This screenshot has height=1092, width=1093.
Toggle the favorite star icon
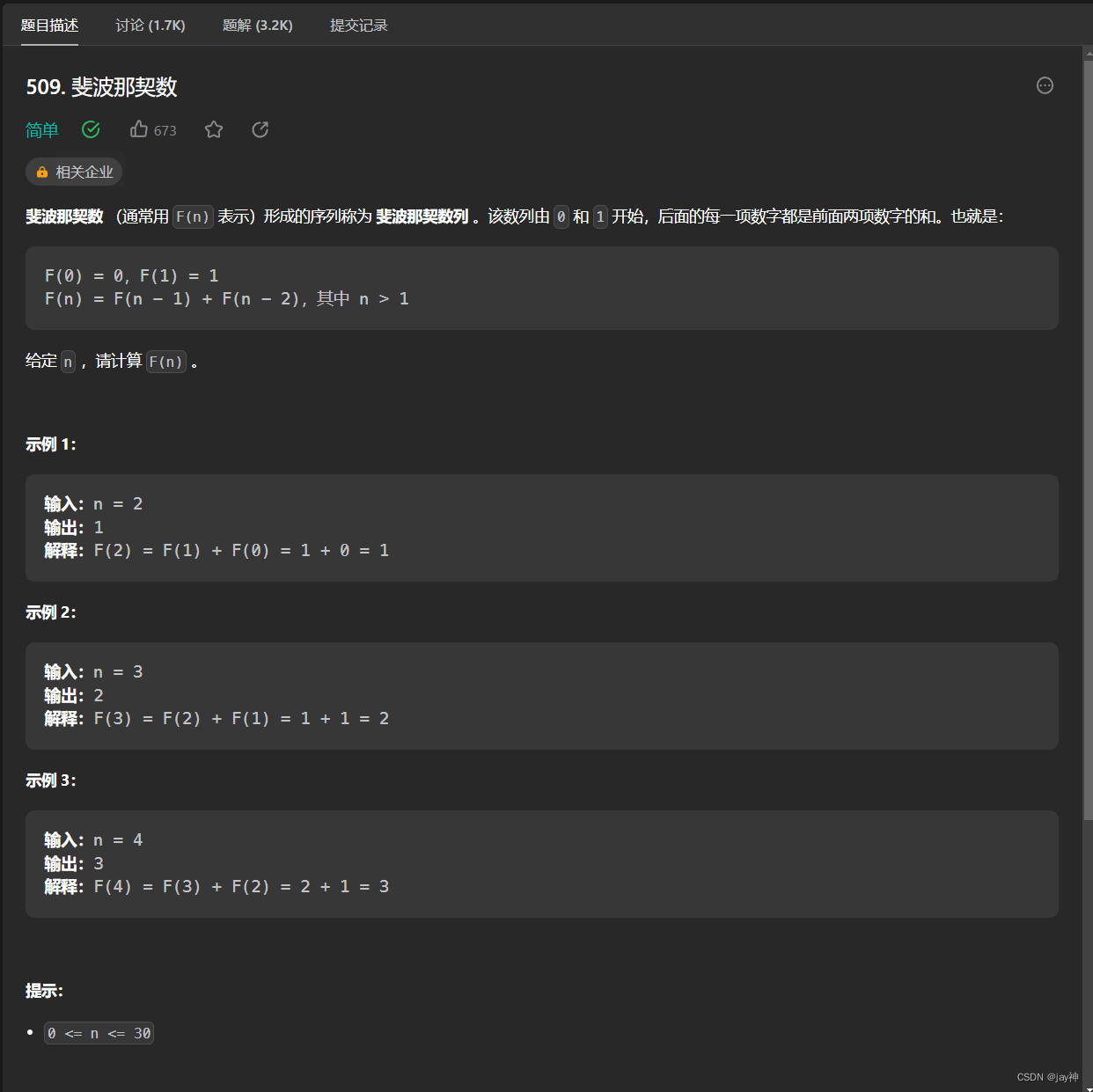(213, 129)
